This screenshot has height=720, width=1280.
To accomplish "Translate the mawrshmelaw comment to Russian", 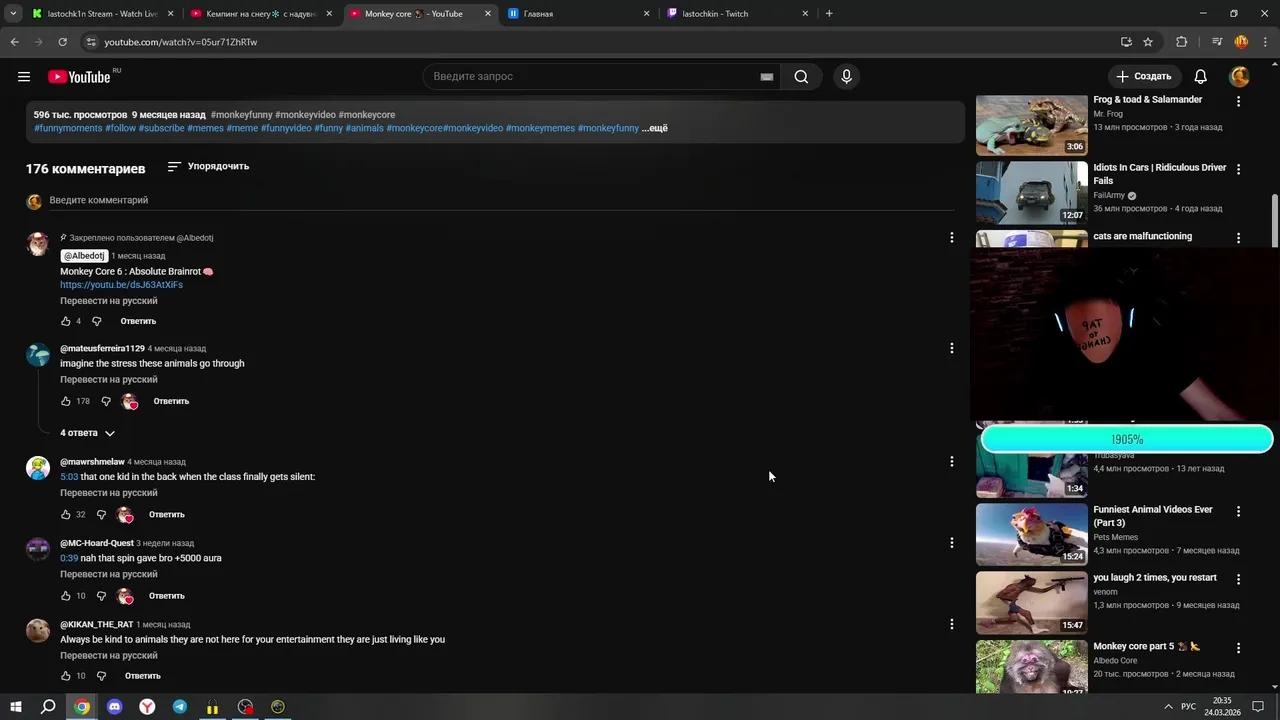I will [109, 493].
